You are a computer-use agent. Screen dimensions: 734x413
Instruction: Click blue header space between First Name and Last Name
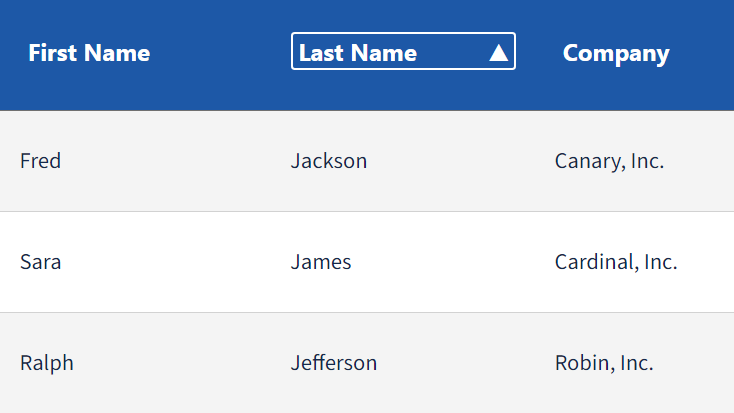click(220, 53)
